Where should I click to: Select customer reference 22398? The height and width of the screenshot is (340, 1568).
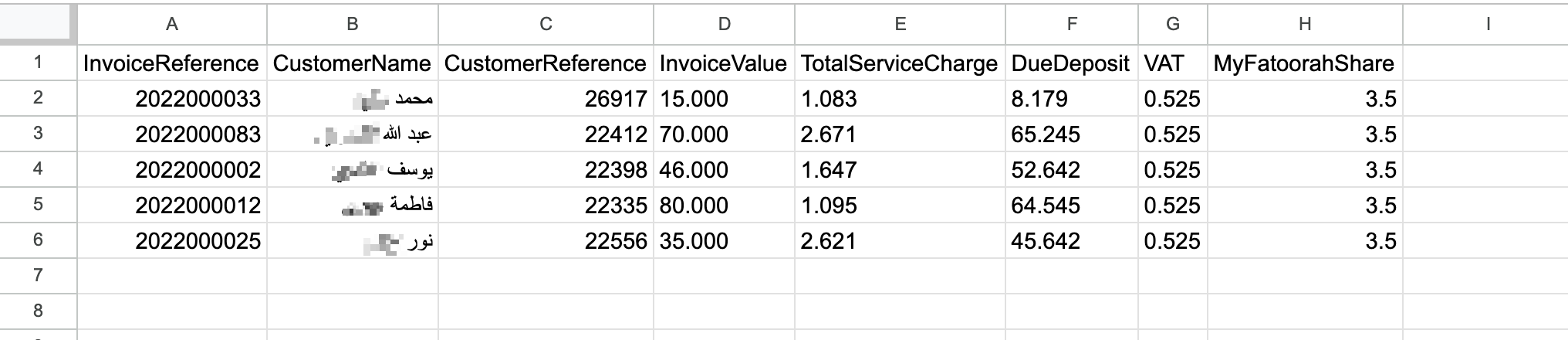click(x=546, y=169)
